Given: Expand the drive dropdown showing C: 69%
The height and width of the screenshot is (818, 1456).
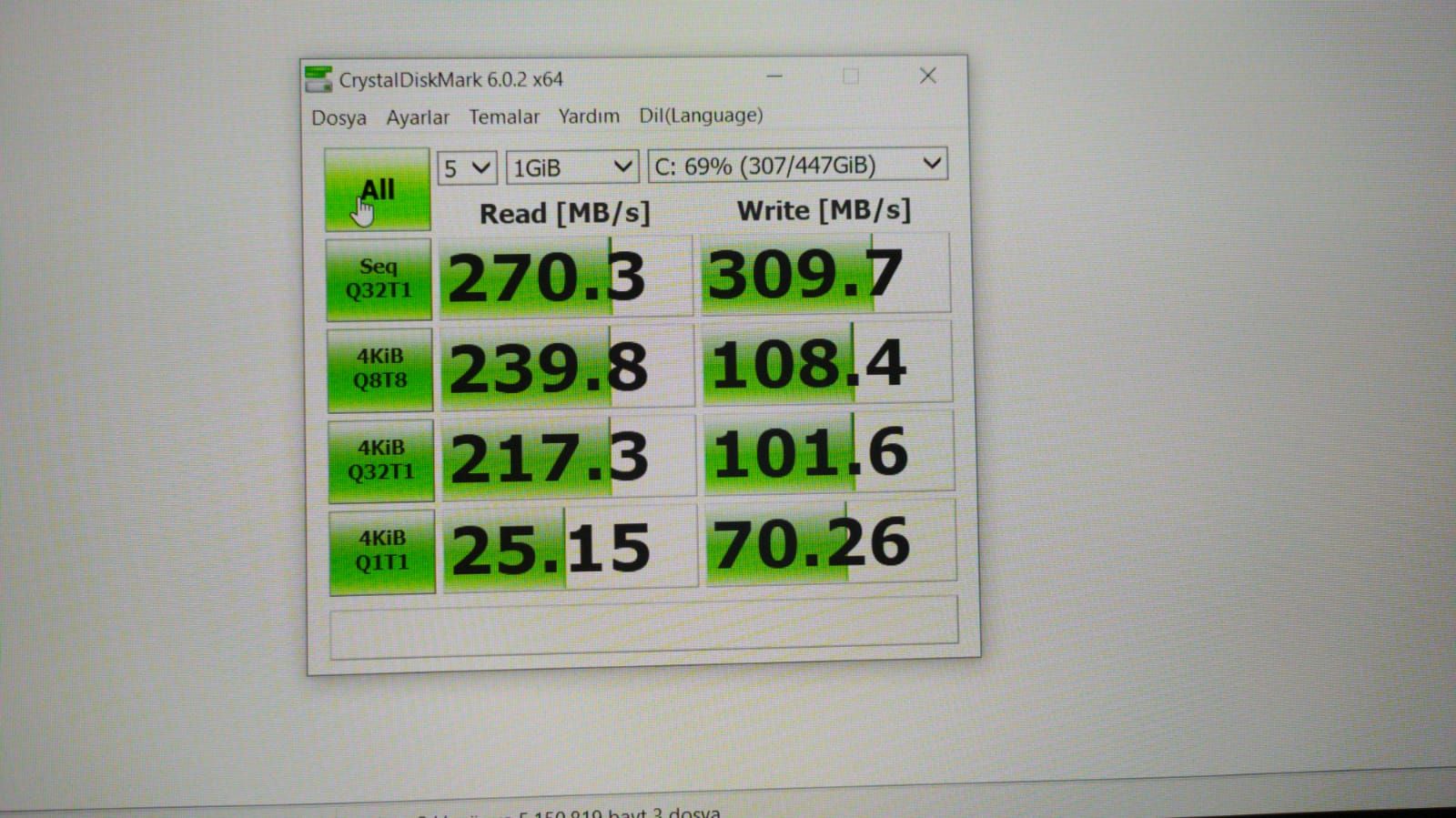Looking at the screenshot, I should pos(798,165).
